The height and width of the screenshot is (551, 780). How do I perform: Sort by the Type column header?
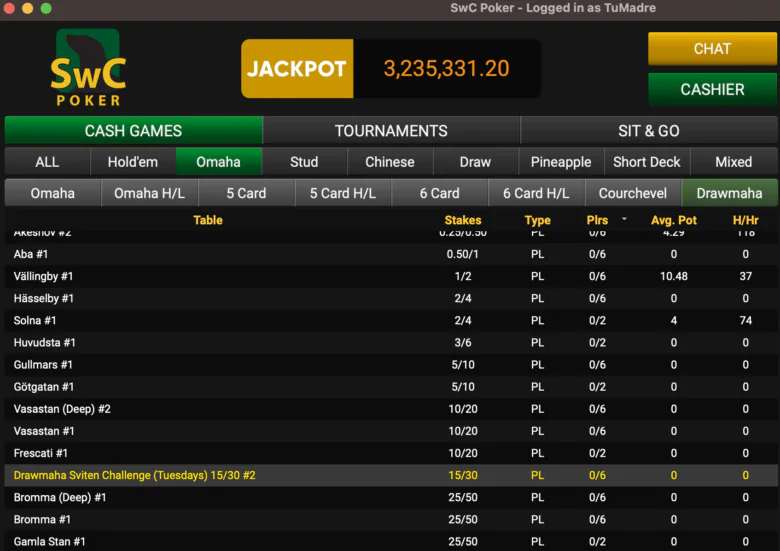pyautogui.click(x=537, y=220)
